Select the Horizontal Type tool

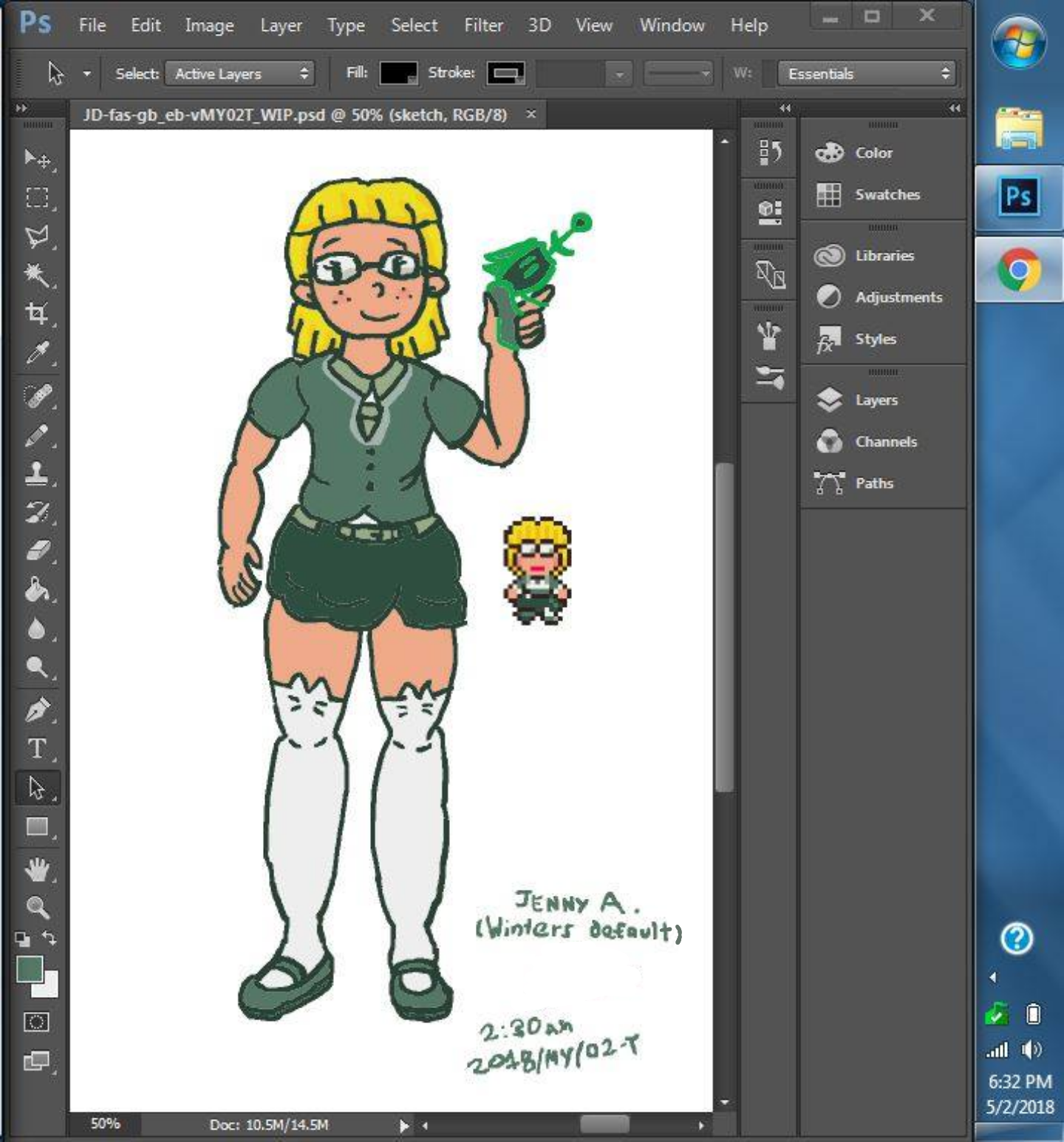(37, 749)
